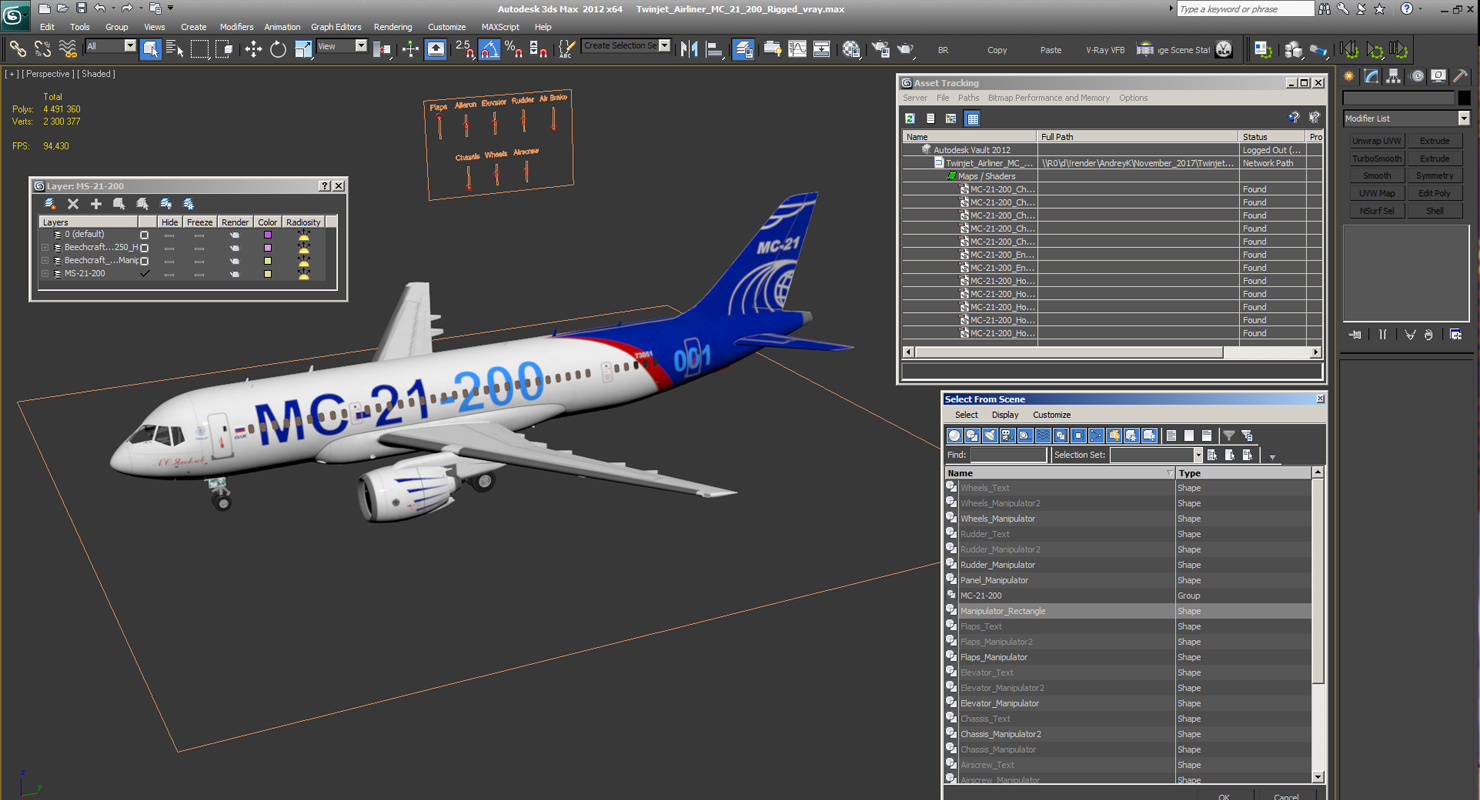The image size is (1480, 800).
Task: Select Manipulator_Rectangle in Select From Scene list
Action: (1128, 611)
